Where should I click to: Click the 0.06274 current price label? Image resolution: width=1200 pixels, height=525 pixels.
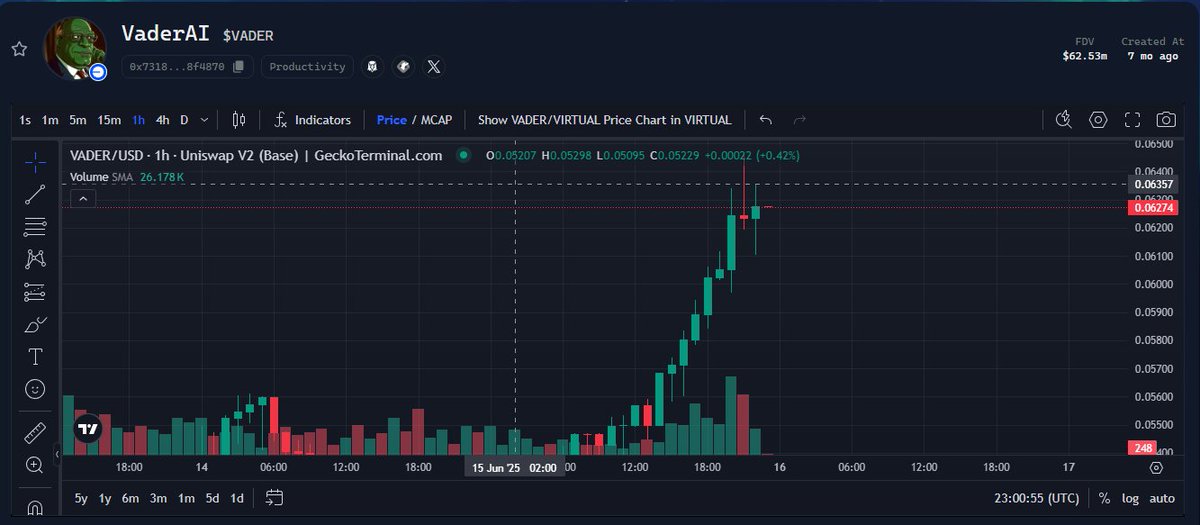pos(1152,208)
